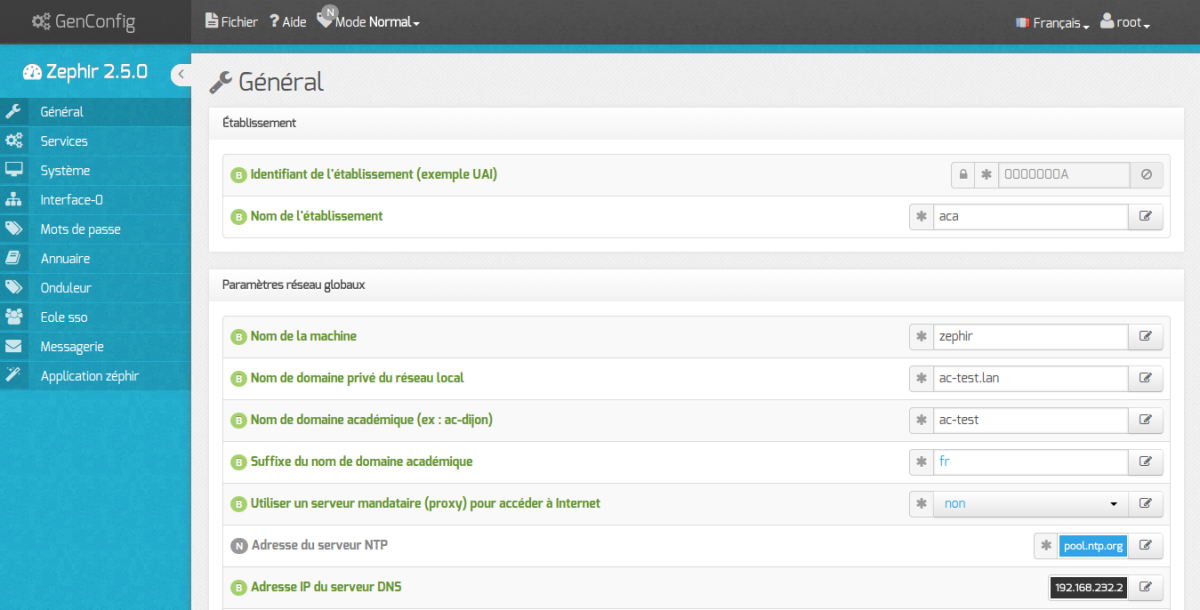Click the disabled icon beside 0000000A
The image size is (1200, 610).
(x=1146, y=174)
